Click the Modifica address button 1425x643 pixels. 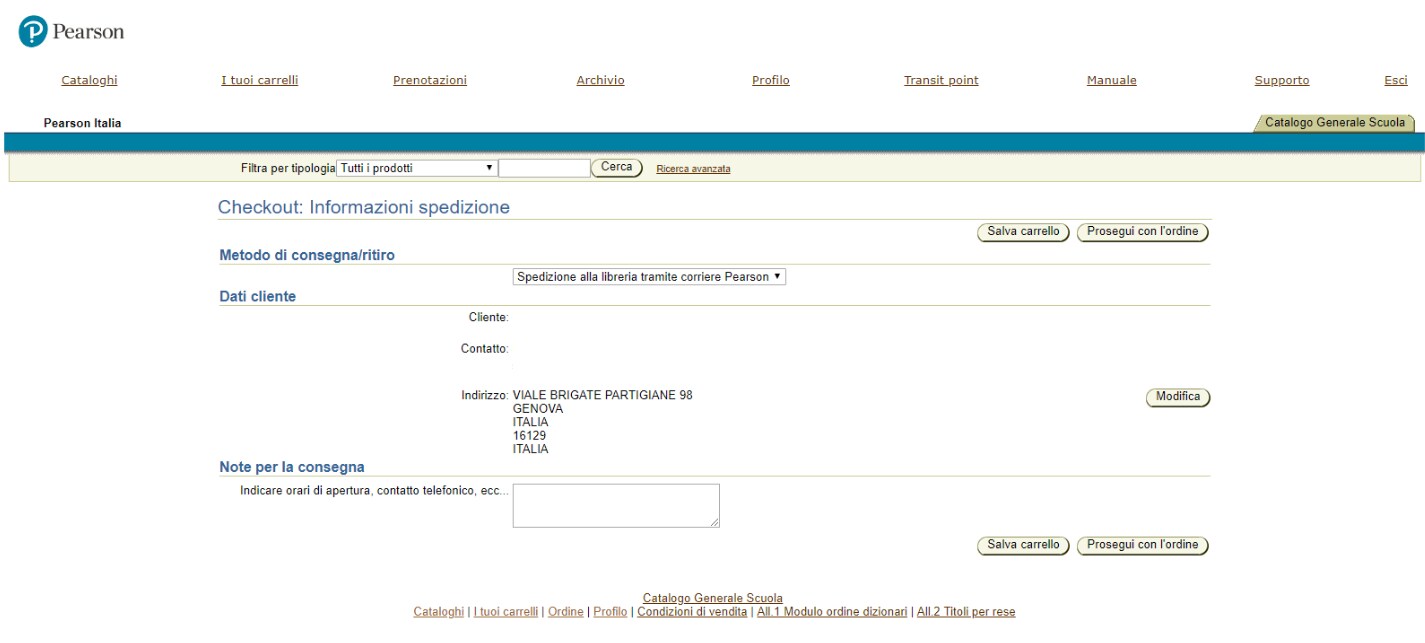click(1177, 397)
